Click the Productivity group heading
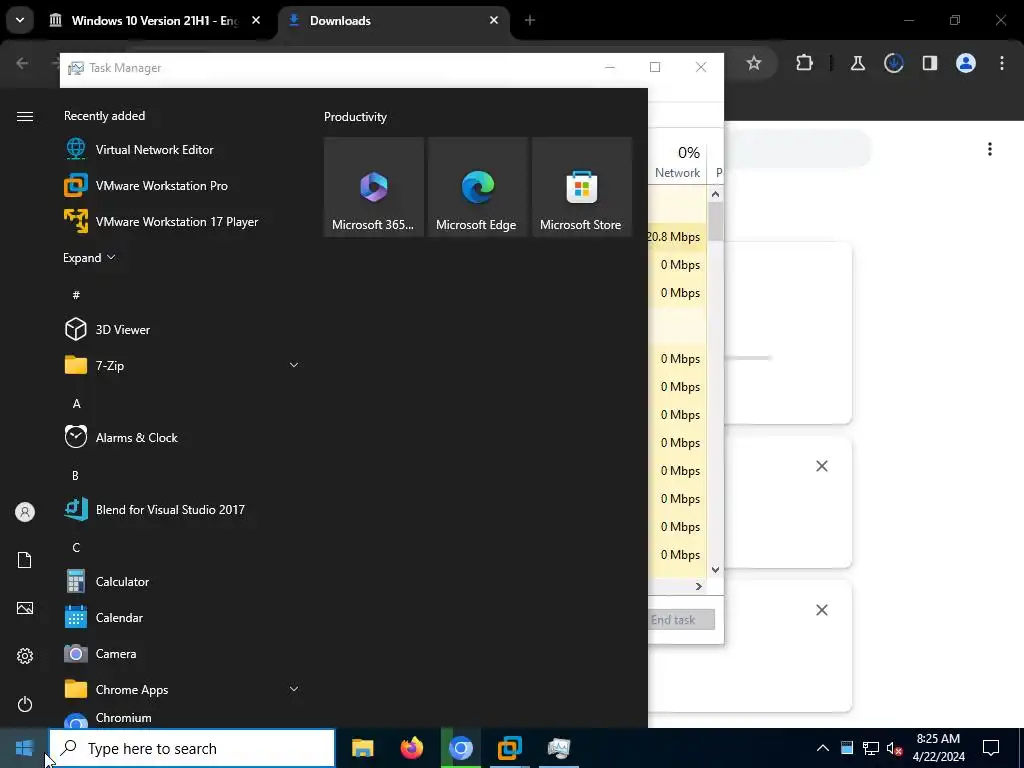The width and height of the screenshot is (1024, 768). [x=355, y=117]
